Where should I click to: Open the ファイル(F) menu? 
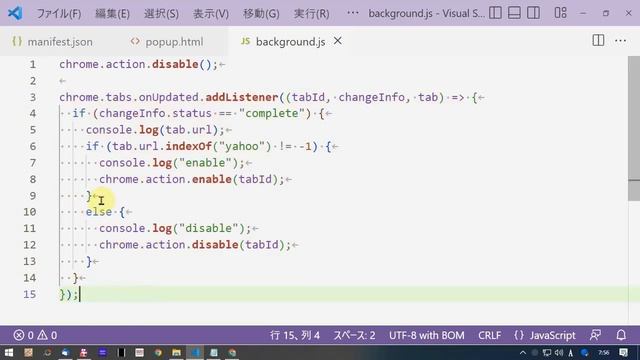coord(59,13)
